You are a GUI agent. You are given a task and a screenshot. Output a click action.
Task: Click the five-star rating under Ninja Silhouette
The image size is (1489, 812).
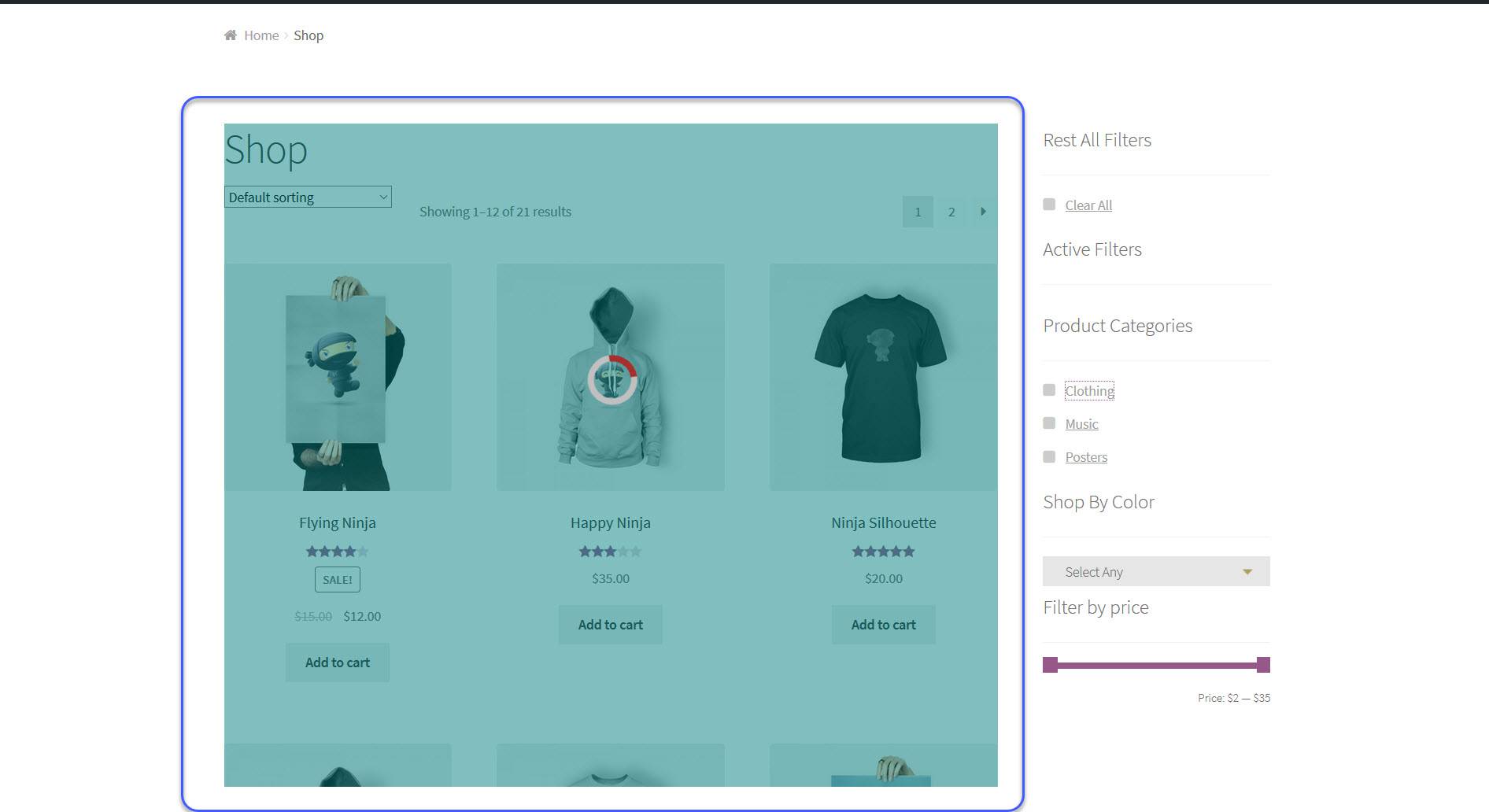click(x=883, y=552)
